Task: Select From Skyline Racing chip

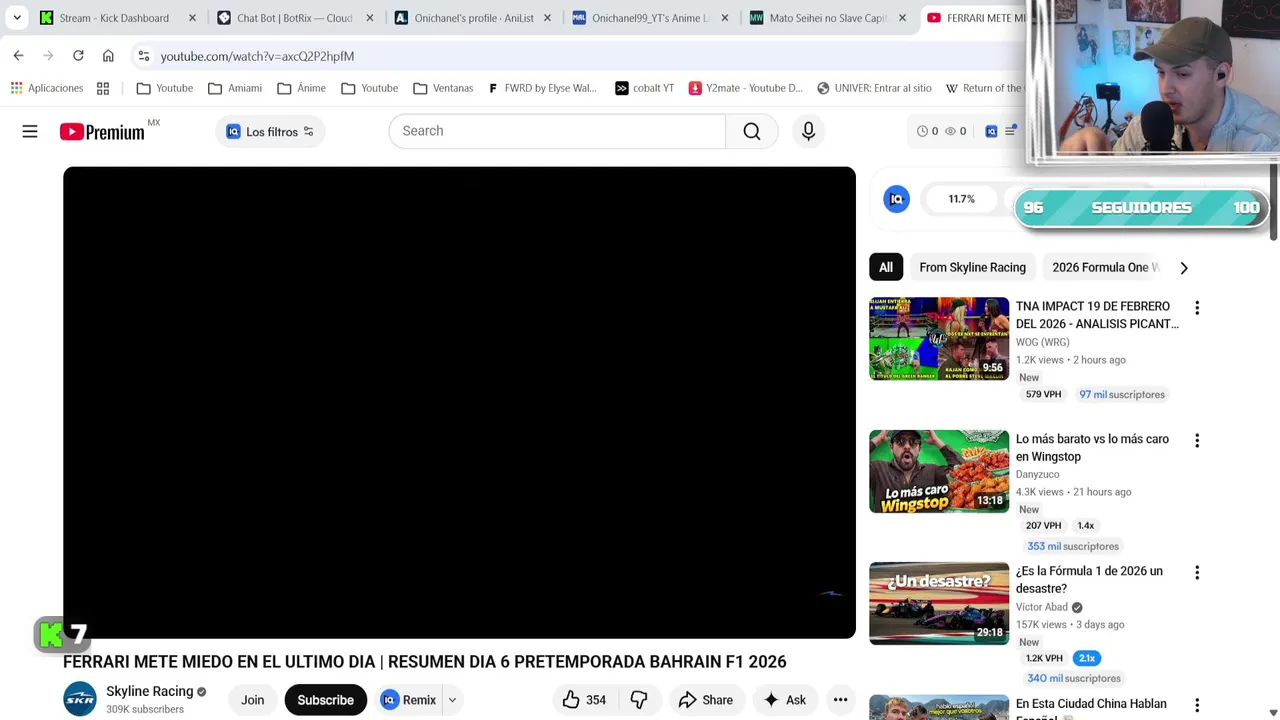Action: [972, 267]
